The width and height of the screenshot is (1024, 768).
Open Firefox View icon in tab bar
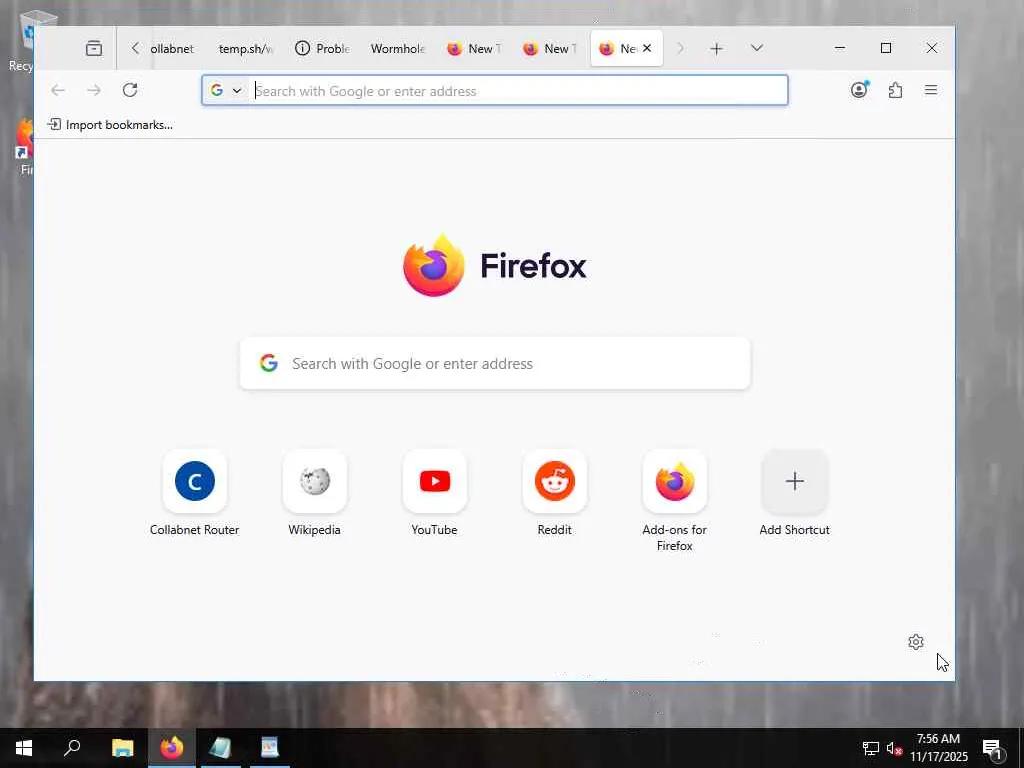(94, 48)
